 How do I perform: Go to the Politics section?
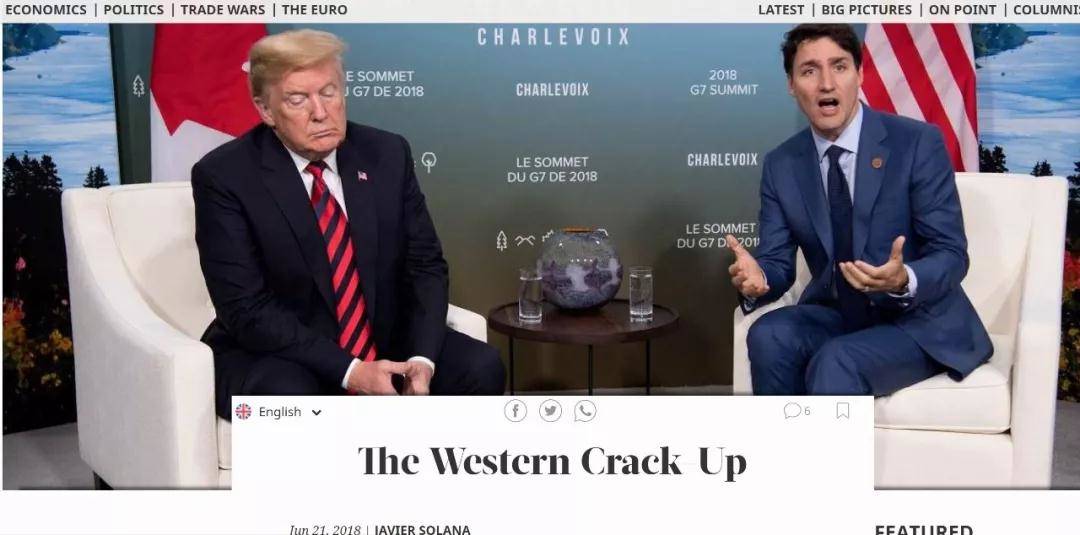[134, 10]
